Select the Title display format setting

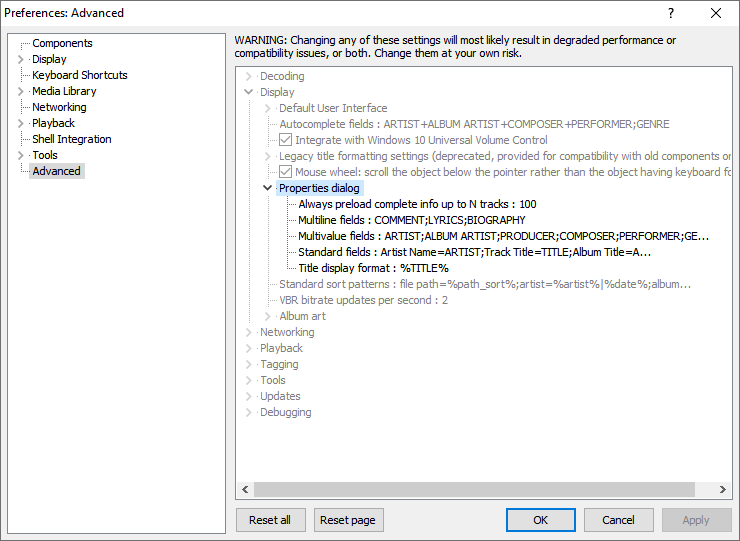click(373, 268)
